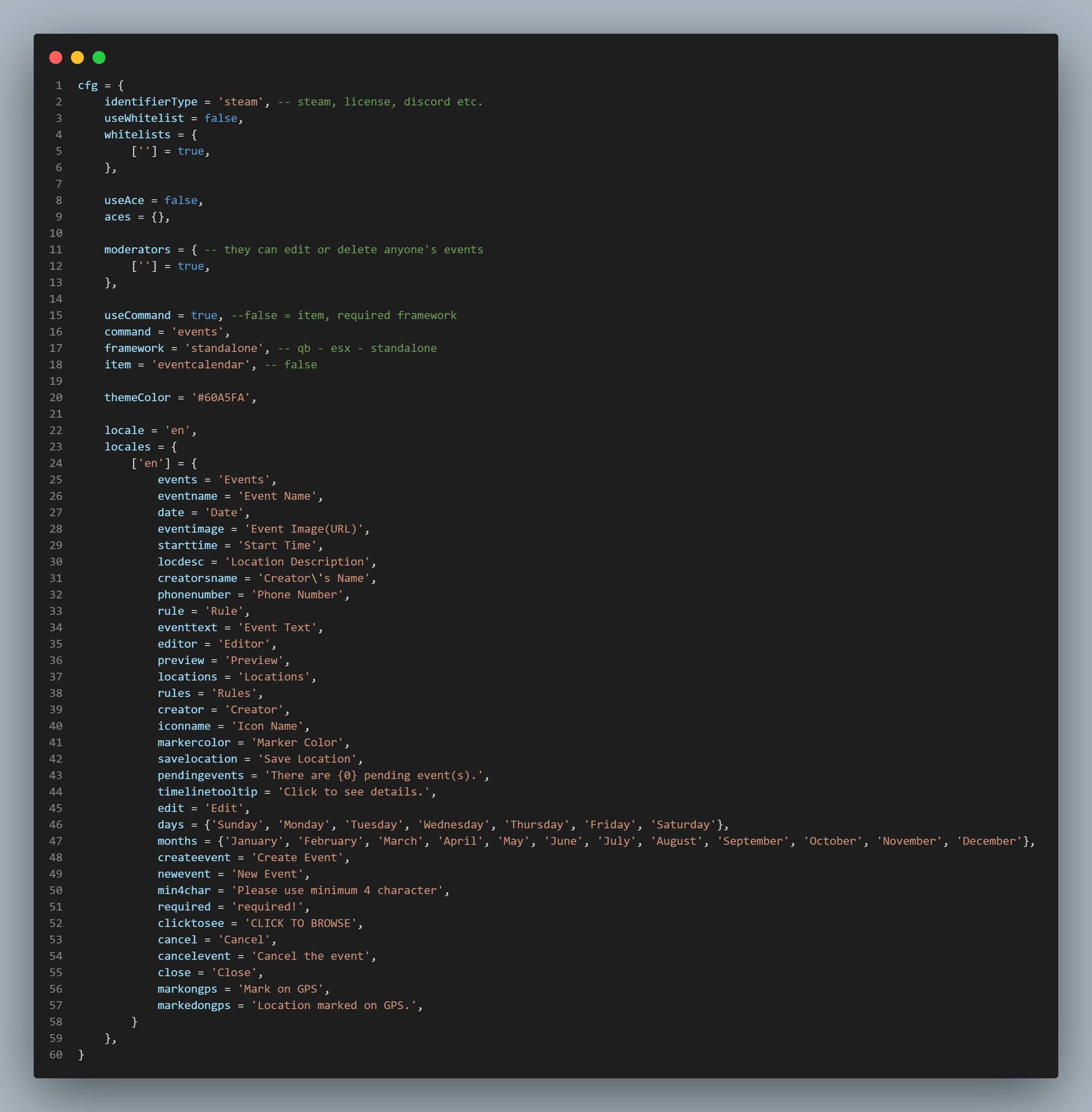This screenshot has width=1092, height=1112.
Task: Click the useAce false value
Action: 181,200
